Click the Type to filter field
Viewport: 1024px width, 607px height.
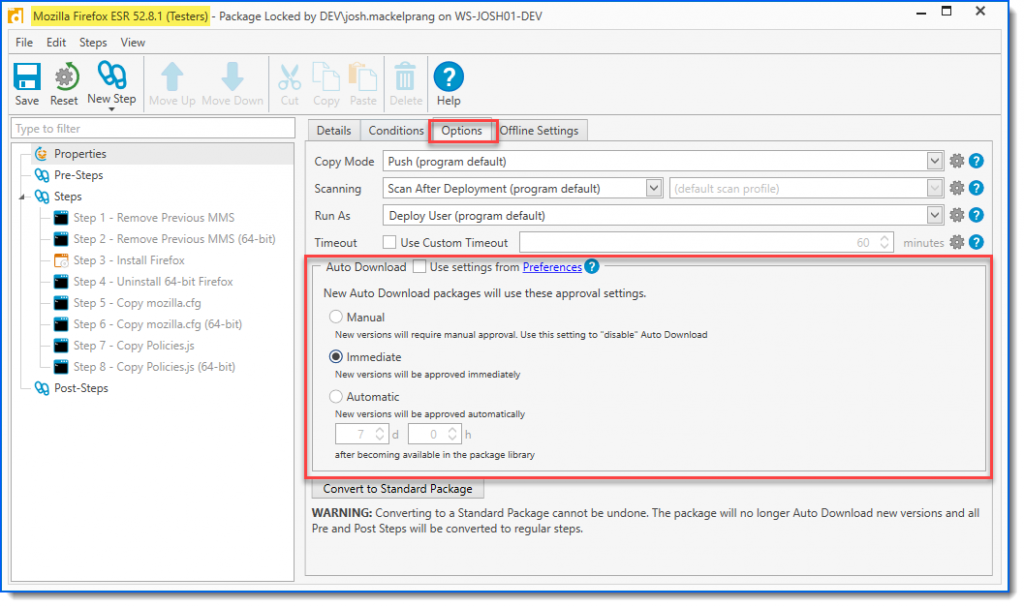coord(153,129)
